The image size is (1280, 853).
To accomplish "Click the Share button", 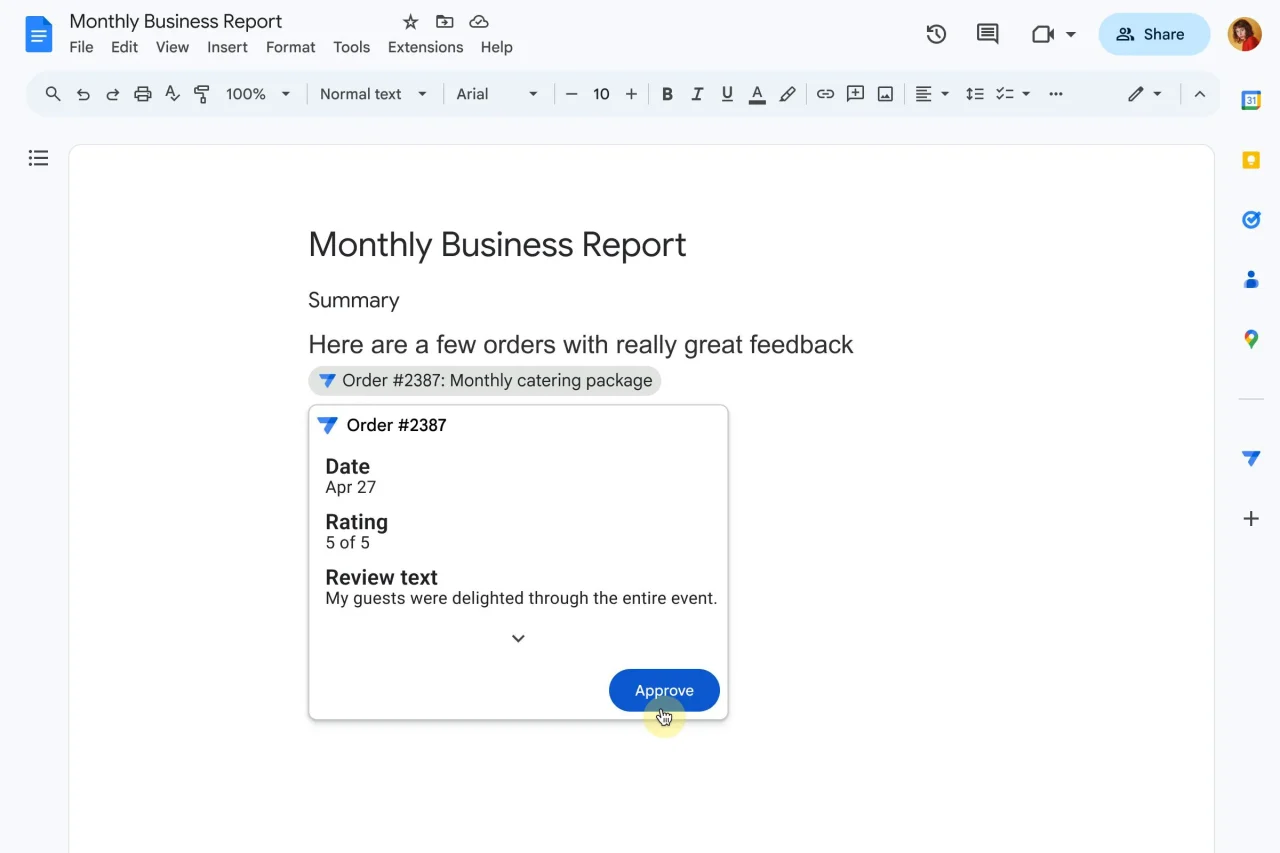I will pyautogui.click(x=1154, y=34).
